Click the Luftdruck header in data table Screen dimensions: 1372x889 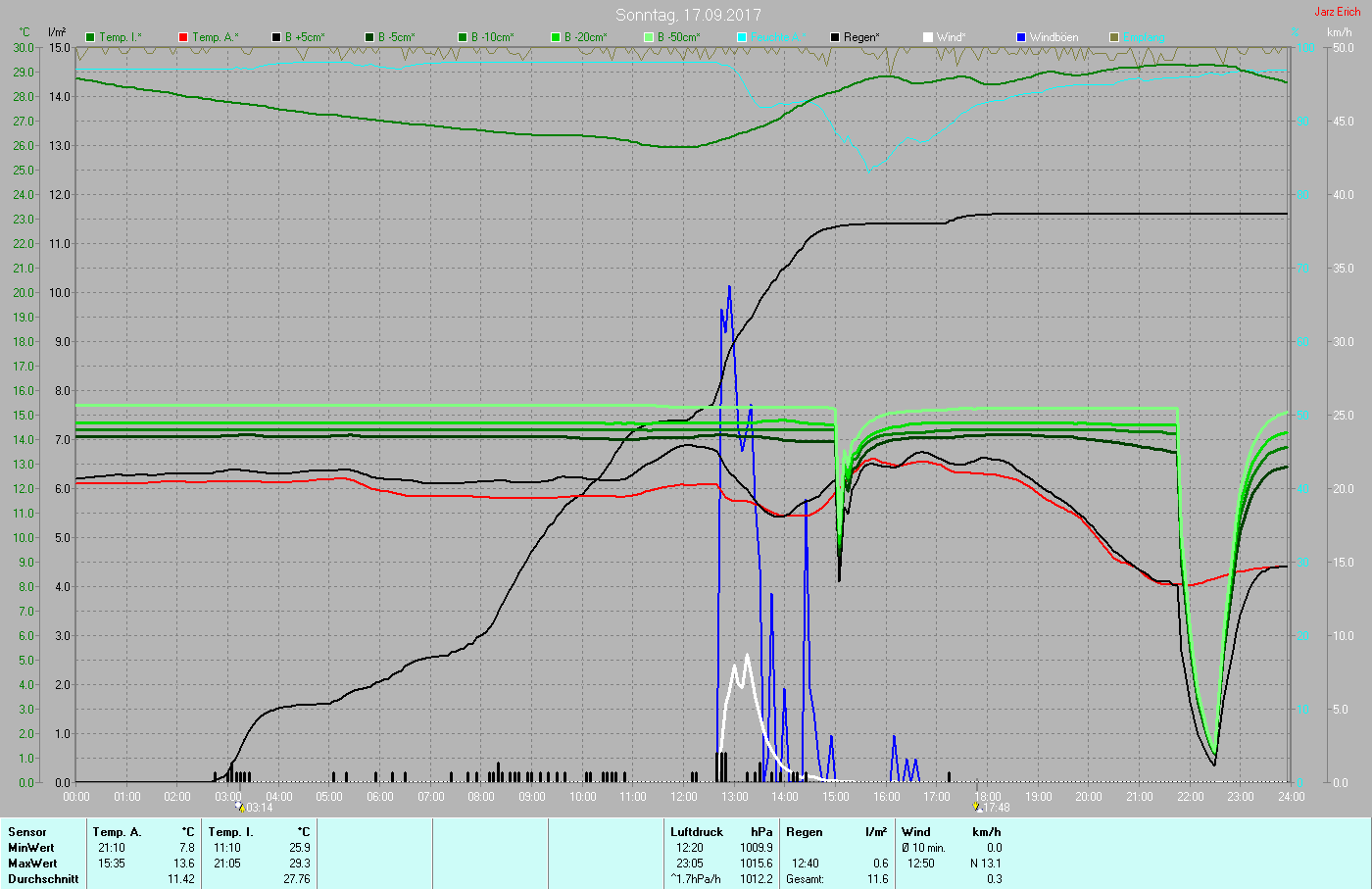[x=697, y=832]
